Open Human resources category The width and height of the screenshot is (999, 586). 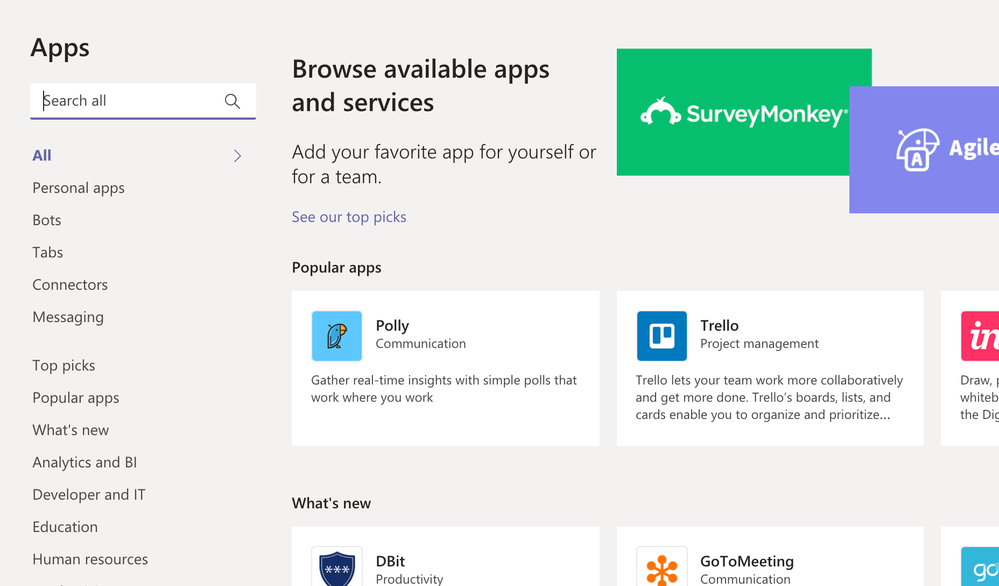(x=90, y=559)
